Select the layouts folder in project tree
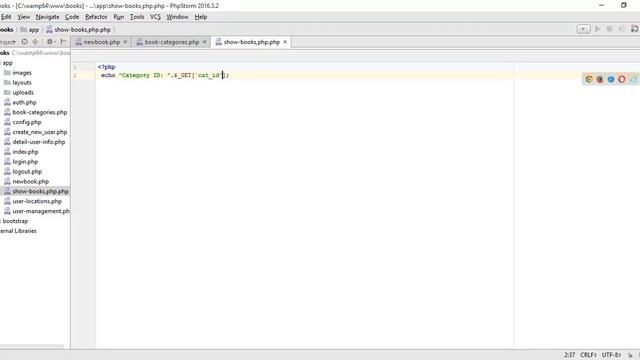The image size is (640, 360). pyautogui.click(x=22, y=82)
